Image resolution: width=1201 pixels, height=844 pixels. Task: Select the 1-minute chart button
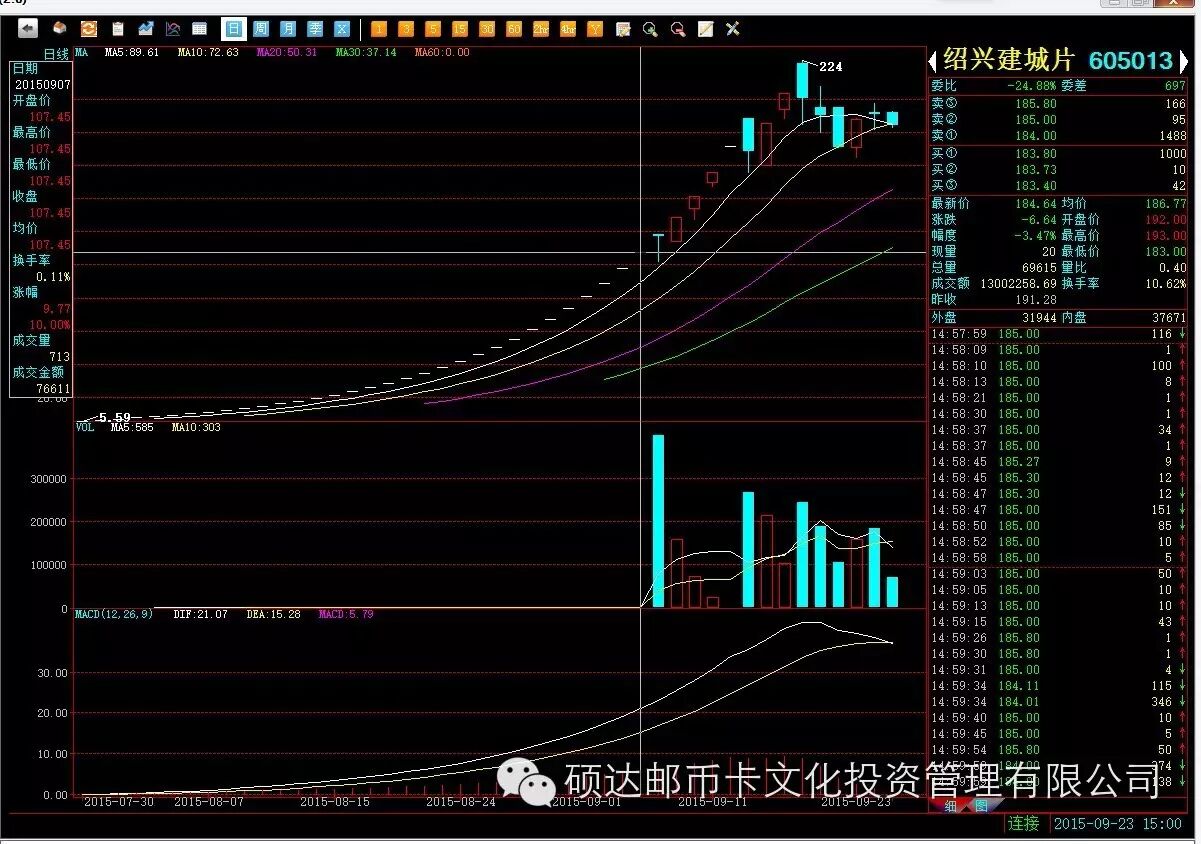379,29
